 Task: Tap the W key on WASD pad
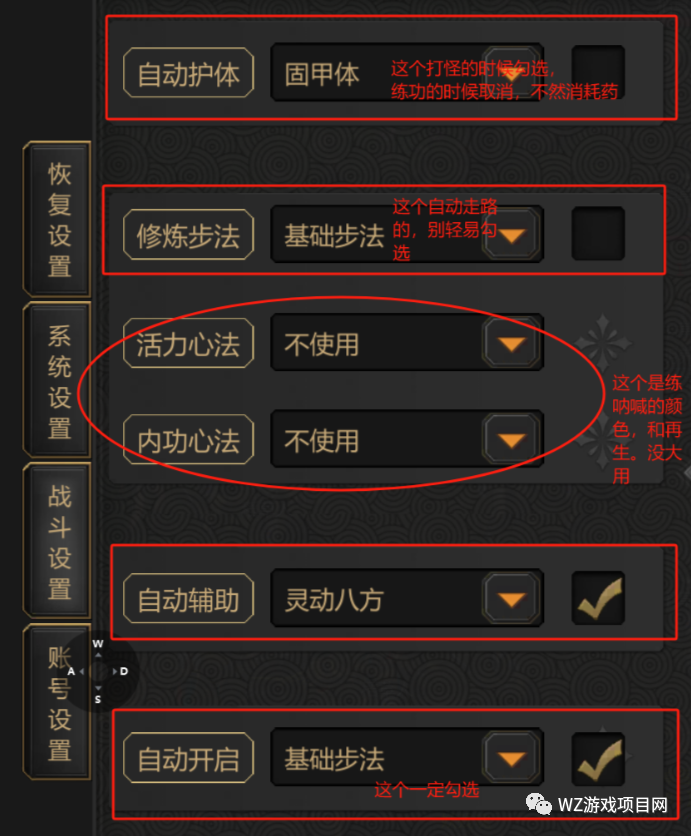coord(98,644)
